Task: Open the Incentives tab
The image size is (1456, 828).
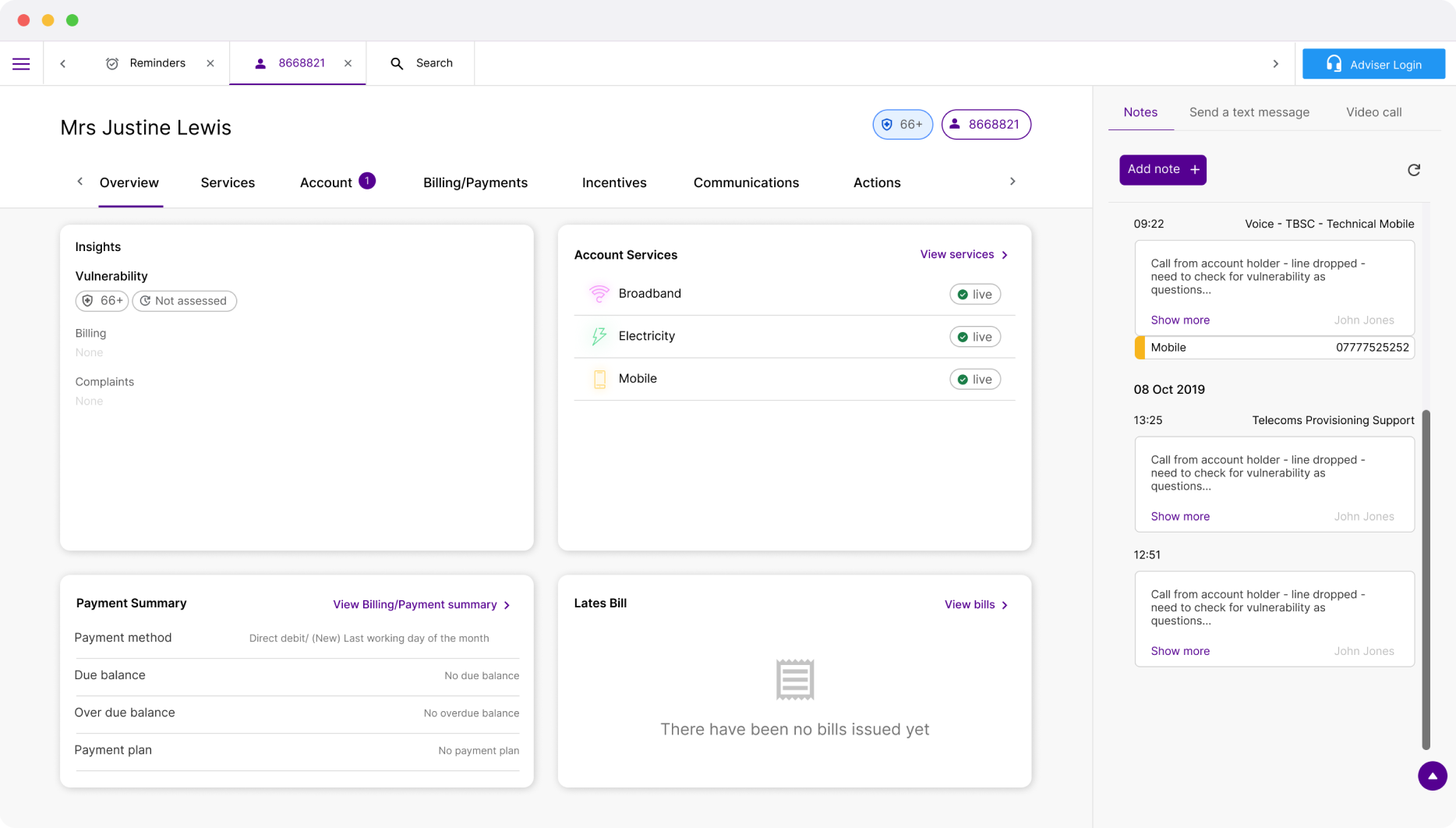Action: pyautogui.click(x=614, y=182)
